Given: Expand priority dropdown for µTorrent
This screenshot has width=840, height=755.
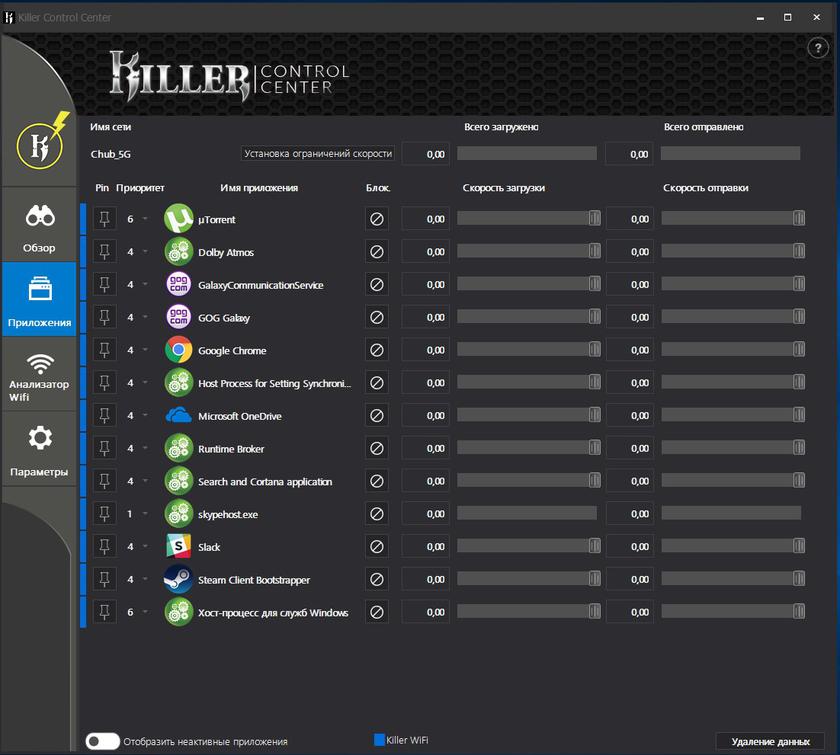Looking at the screenshot, I should click(144, 219).
